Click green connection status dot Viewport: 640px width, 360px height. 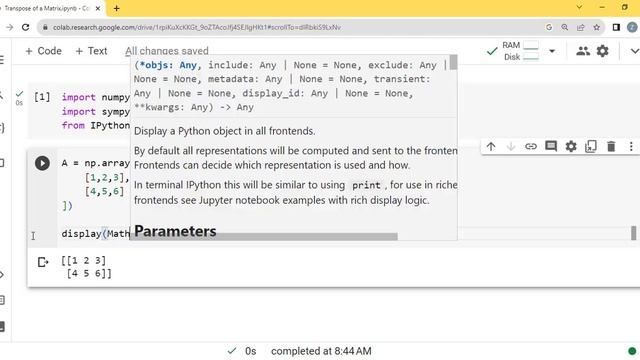coord(632,351)
